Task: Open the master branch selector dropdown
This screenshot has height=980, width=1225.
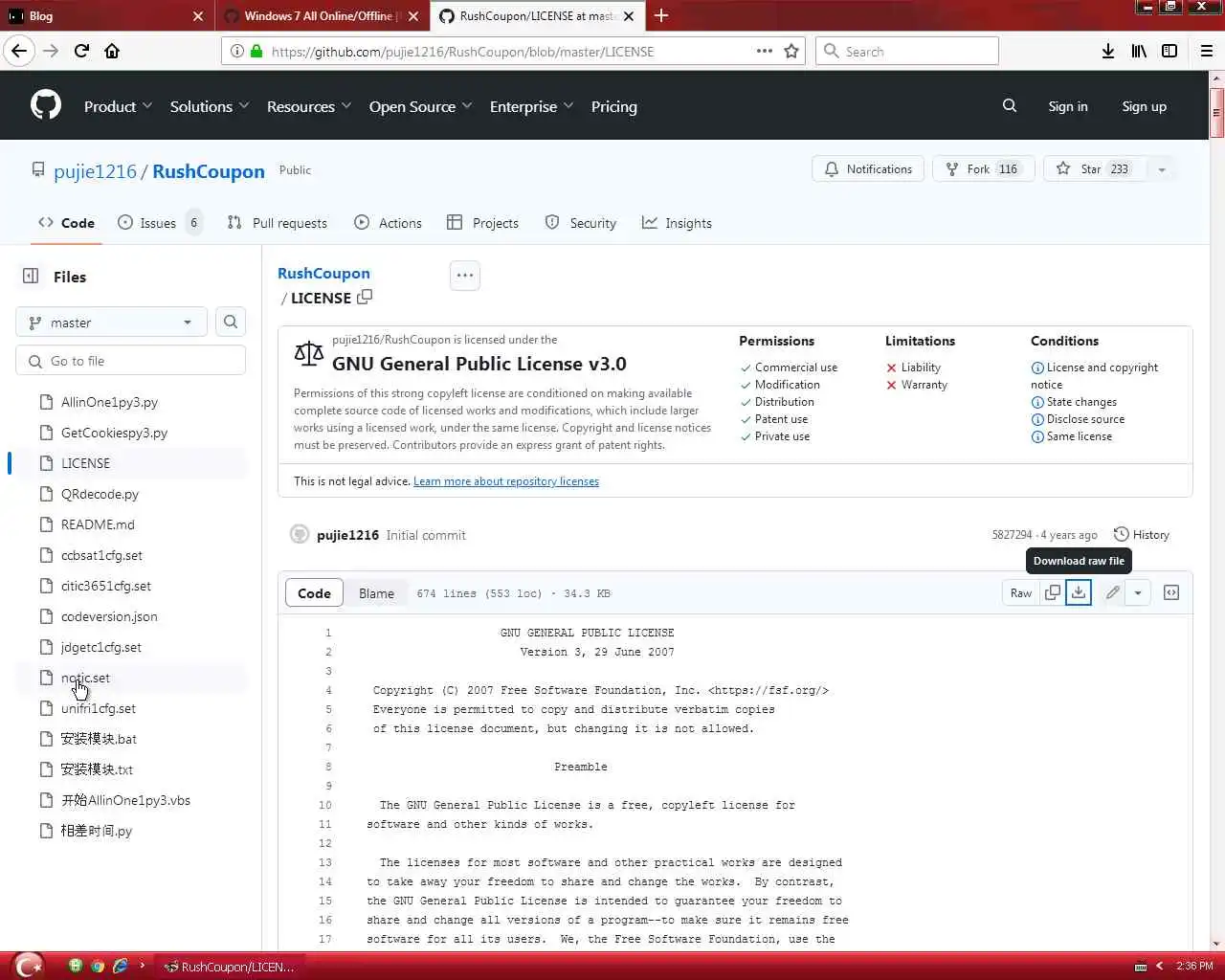Action: 111,322
